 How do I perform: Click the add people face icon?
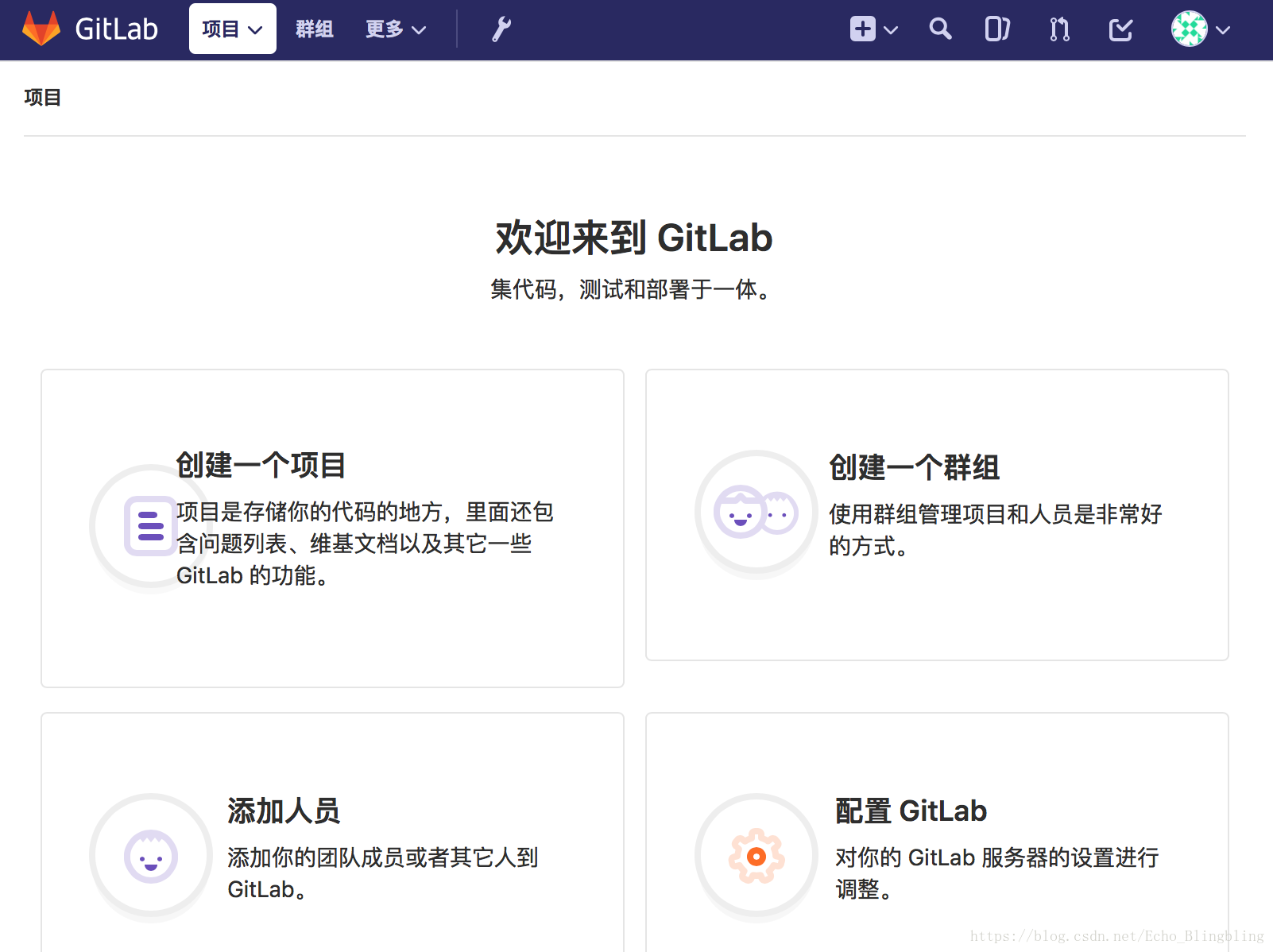coord(151,856)
